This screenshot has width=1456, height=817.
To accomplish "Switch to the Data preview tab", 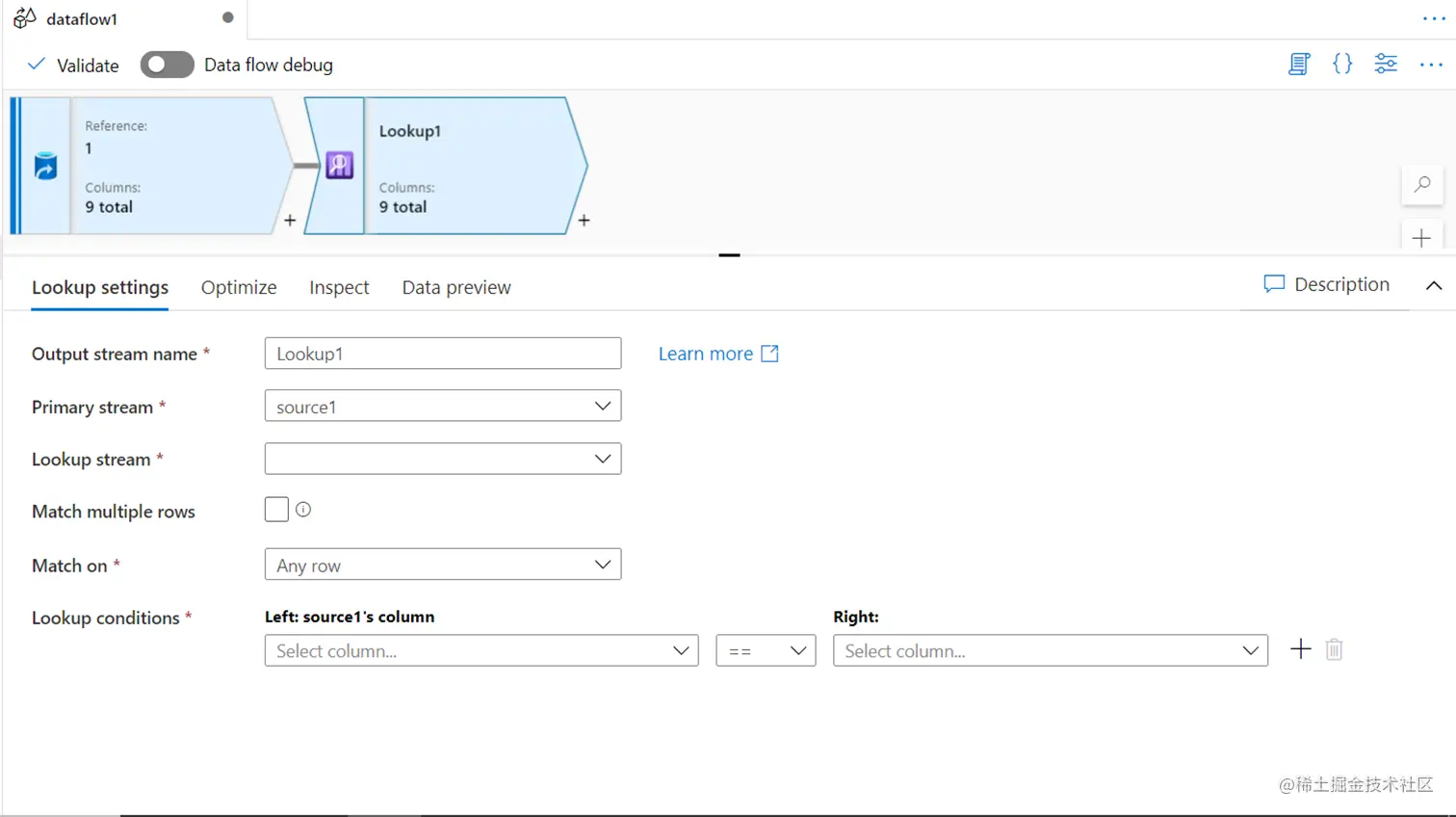I will (456, 287).
